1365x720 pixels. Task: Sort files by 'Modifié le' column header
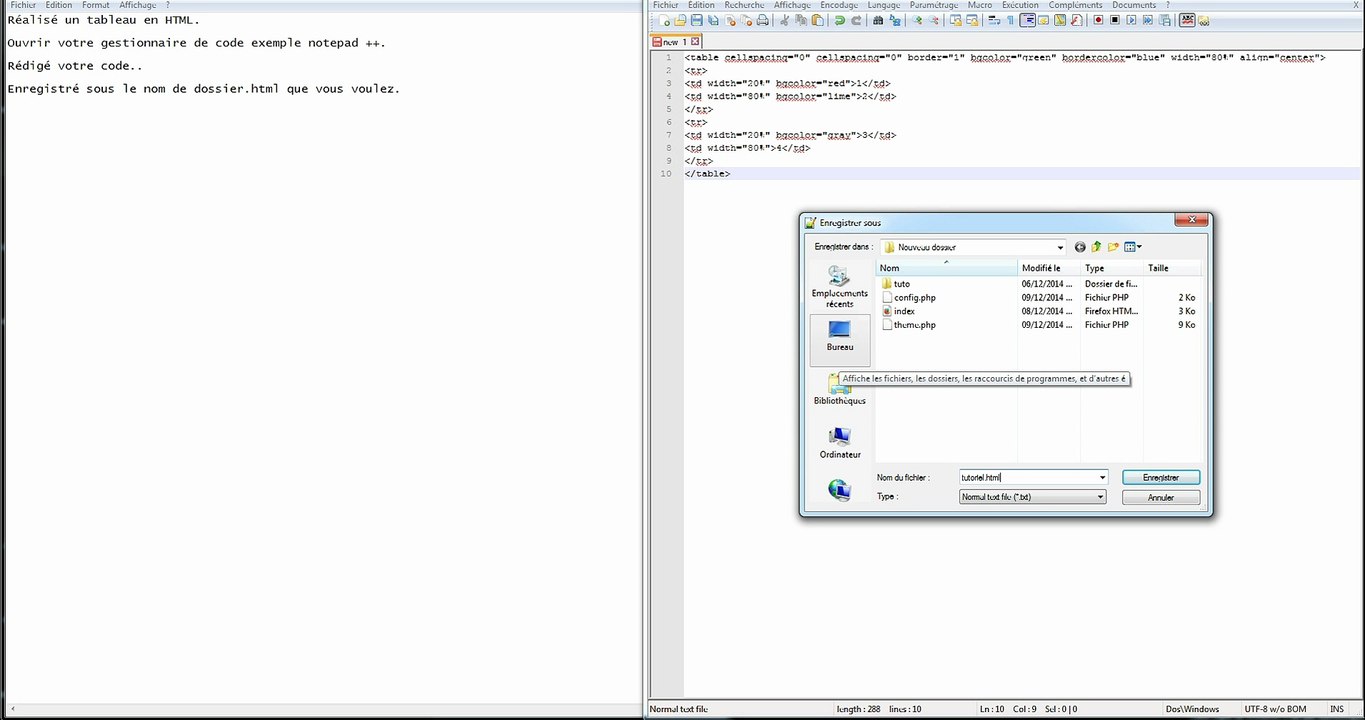tap(1049, 268)
